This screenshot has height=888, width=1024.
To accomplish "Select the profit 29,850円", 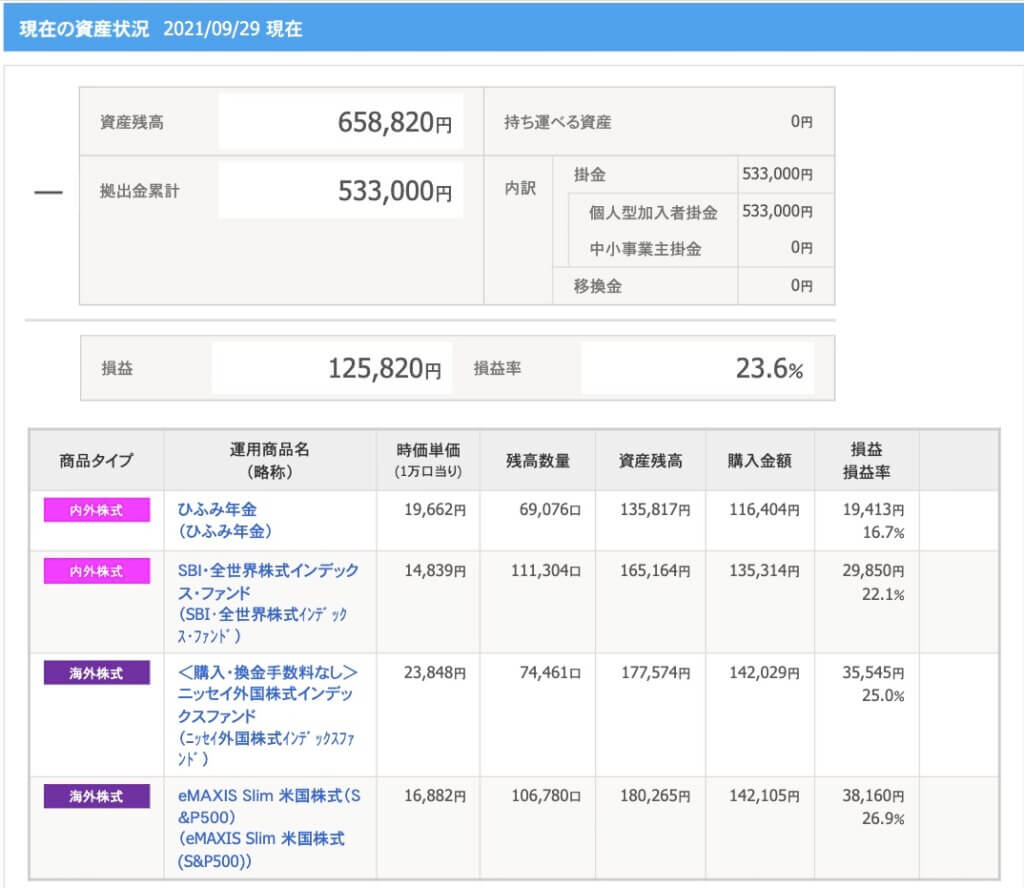I will 873,571.
